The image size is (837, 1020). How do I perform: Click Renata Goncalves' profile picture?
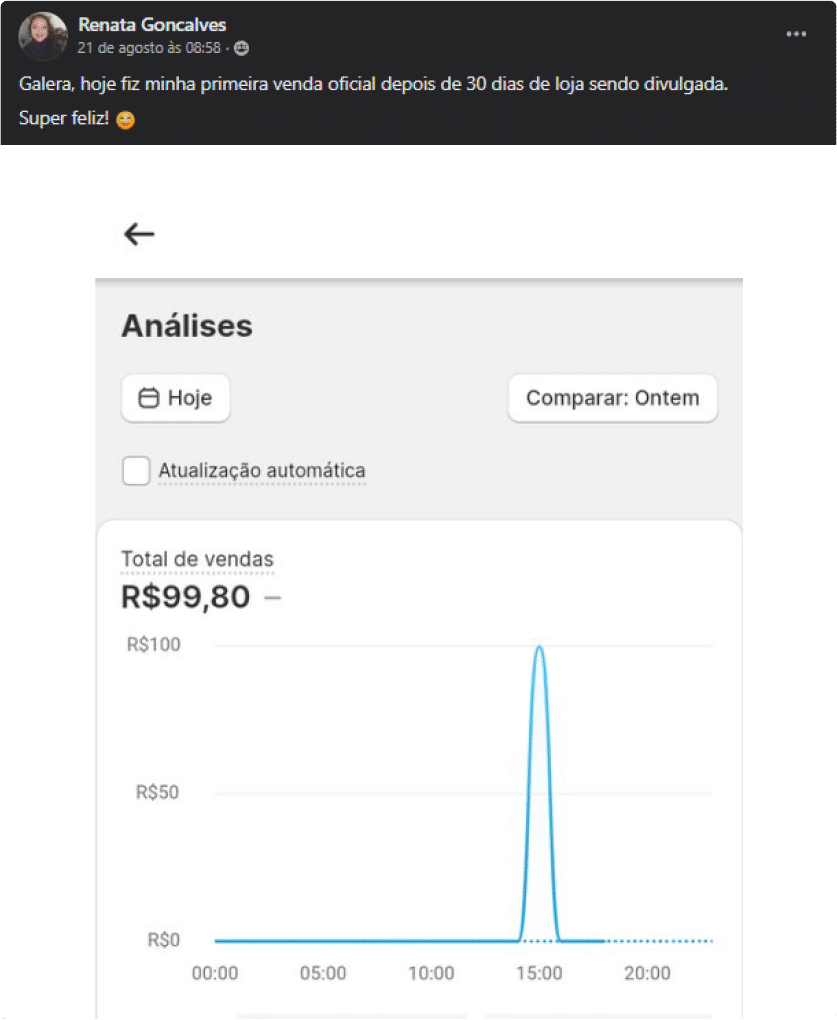coord(43,36)
